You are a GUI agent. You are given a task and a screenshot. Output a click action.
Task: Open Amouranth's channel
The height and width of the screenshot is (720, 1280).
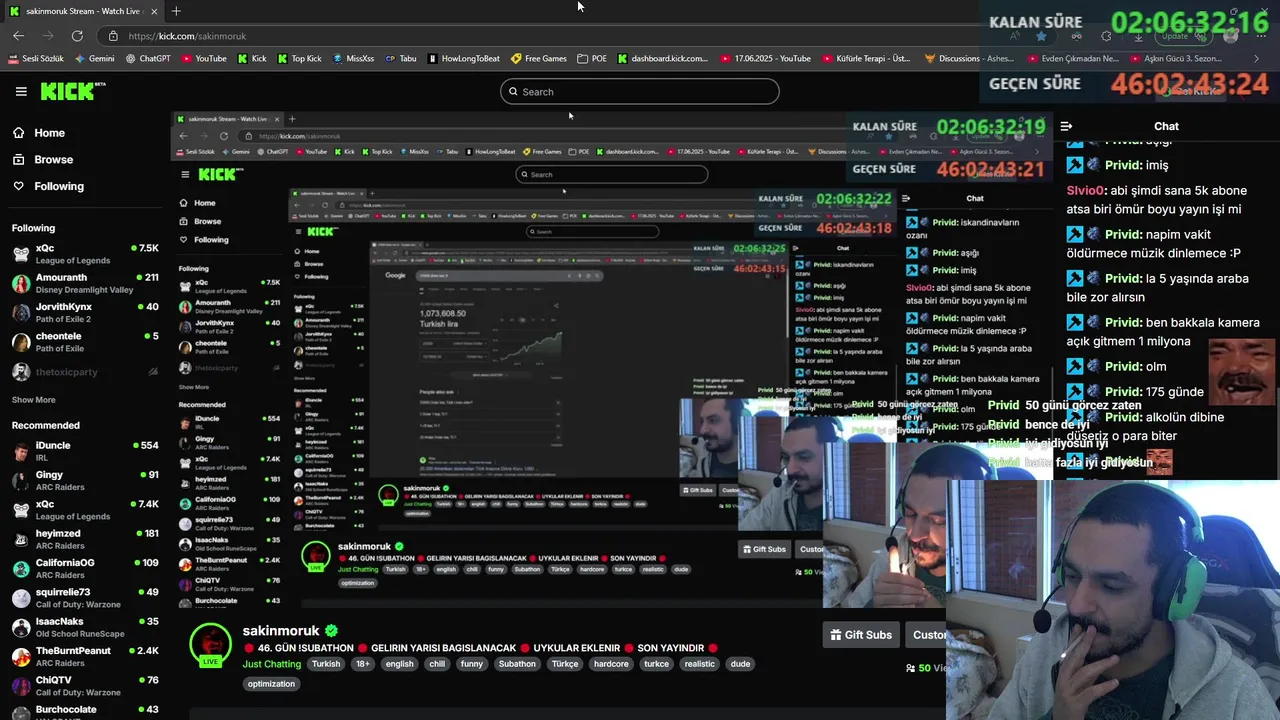click(x=85, y=283)
